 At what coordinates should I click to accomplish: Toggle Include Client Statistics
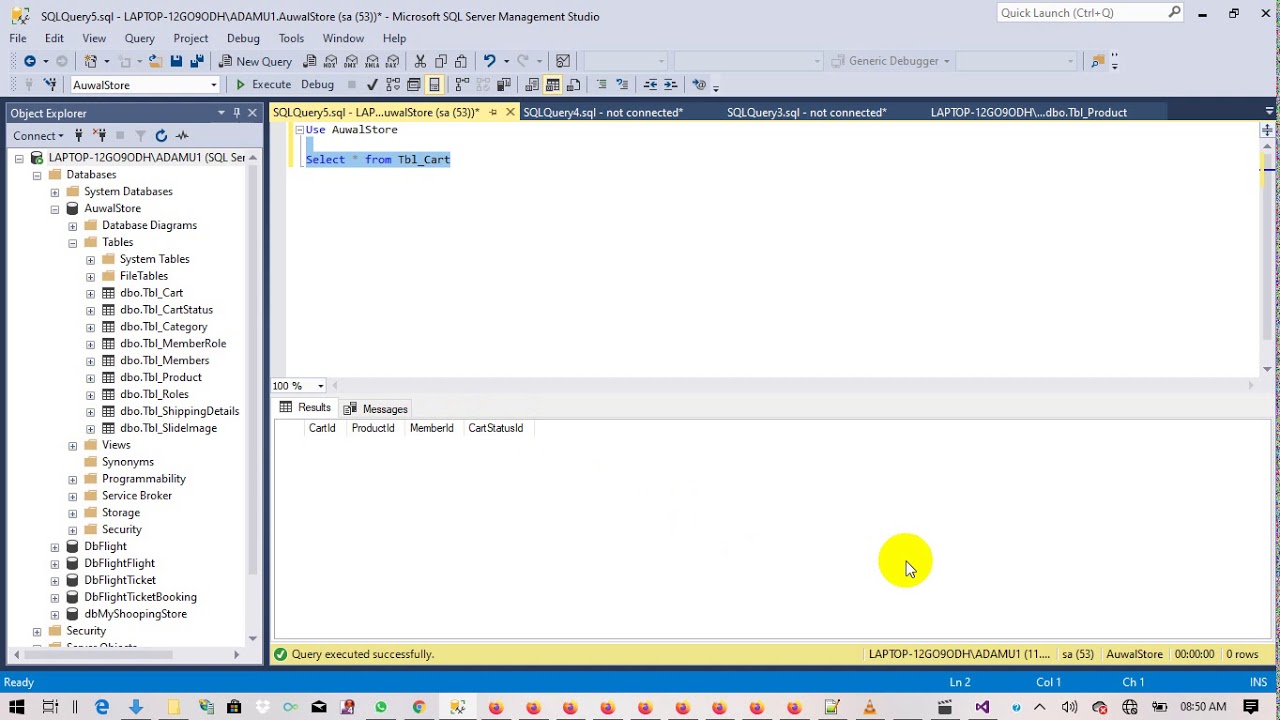(504, 85)
